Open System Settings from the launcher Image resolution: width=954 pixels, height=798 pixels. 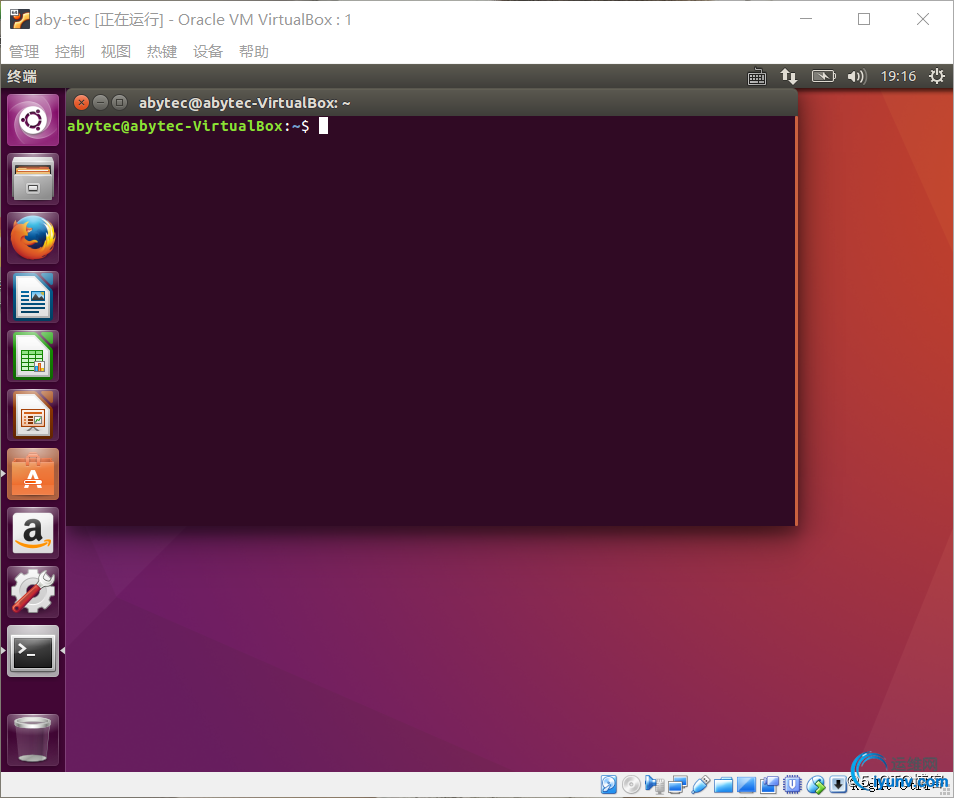[x=33, y=592]
